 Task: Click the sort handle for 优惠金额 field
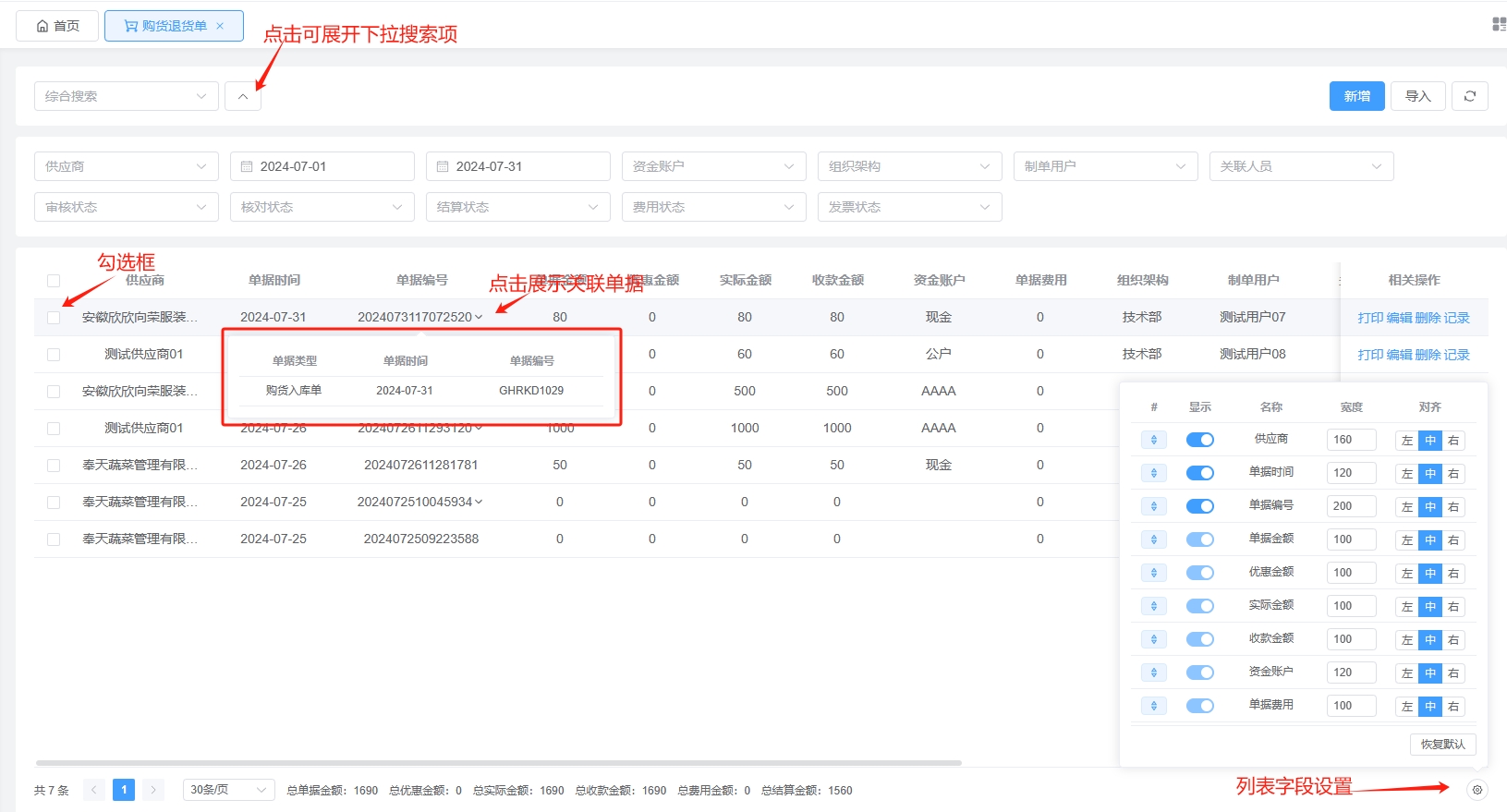[x=1154, y=573]
